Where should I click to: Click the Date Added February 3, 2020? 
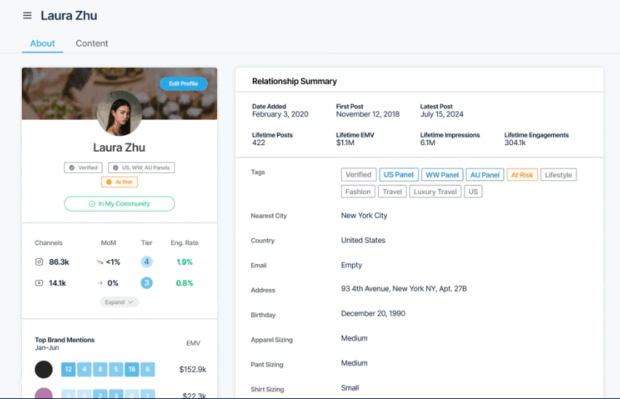point(280,114)
